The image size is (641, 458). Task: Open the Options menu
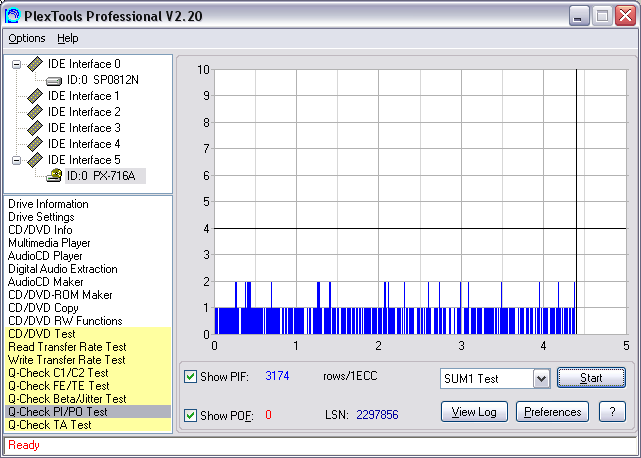[x=27, y=38]
